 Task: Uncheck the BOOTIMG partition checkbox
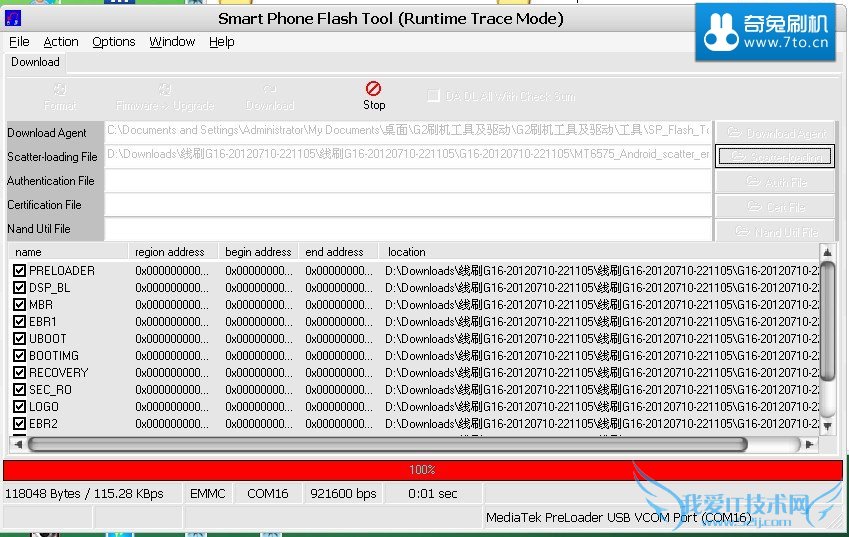point(19,356)
